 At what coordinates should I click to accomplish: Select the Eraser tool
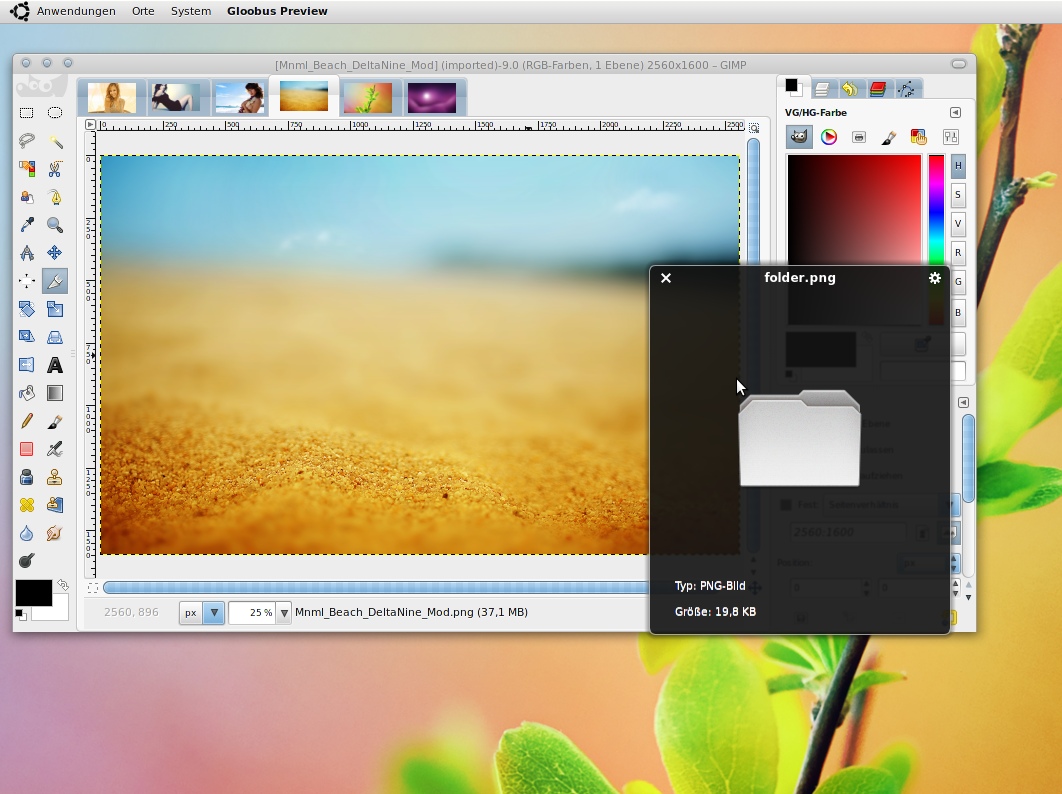[26, 449]
